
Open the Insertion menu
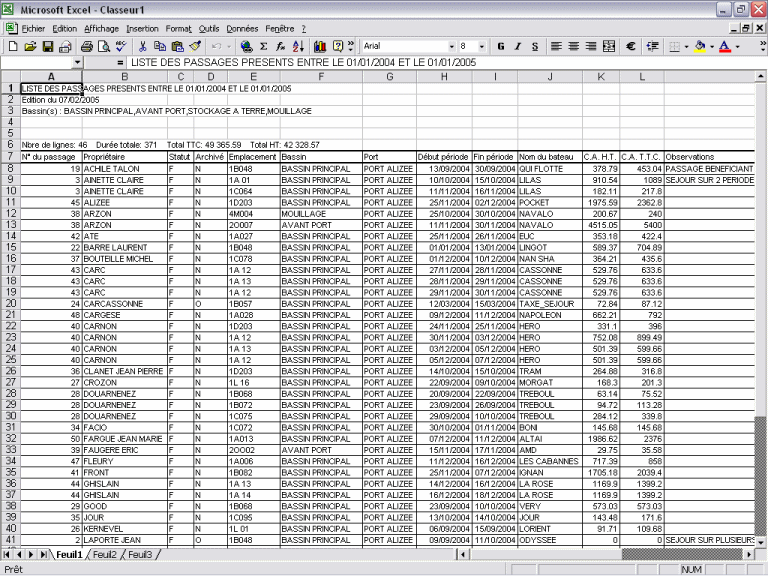pyautogui.click(x=142, y=29)
